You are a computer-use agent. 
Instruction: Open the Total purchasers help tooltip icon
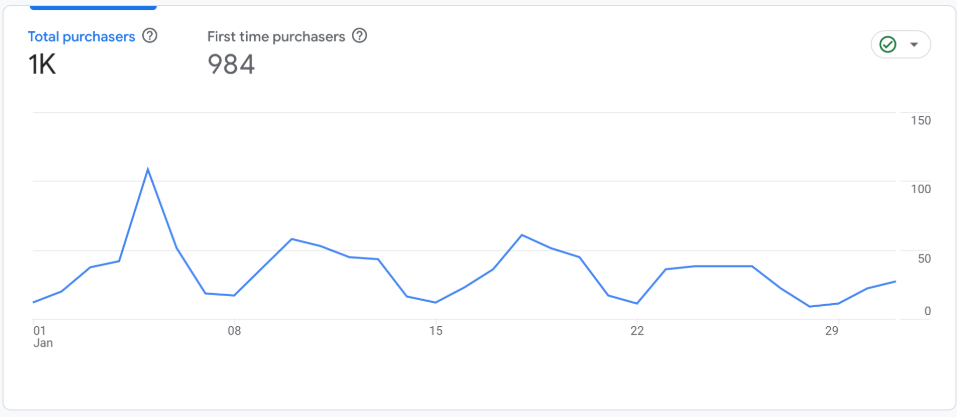(x=150, y=36)
